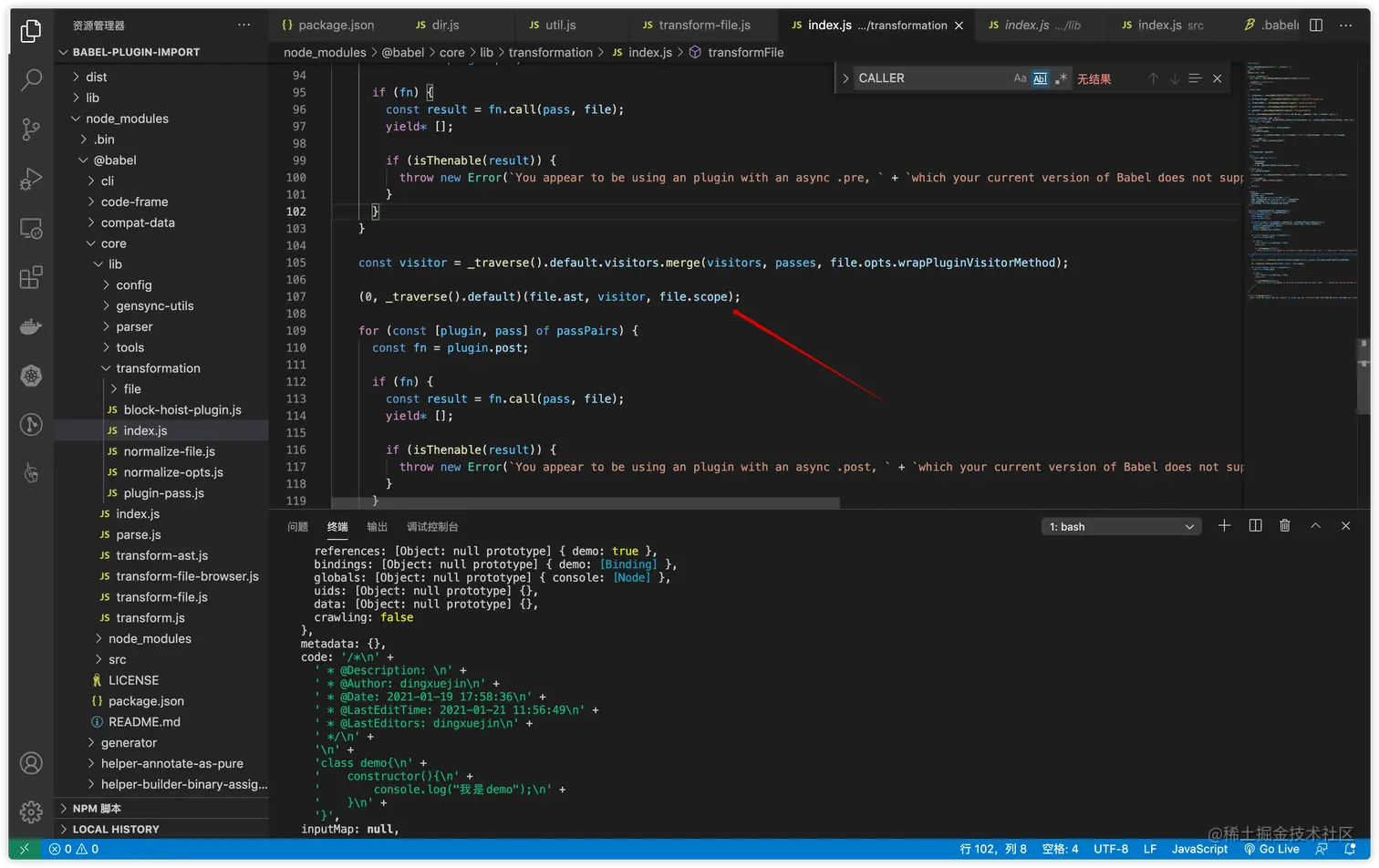Click the remote window indicator in status bar
1379x868 pixels.
pos(25,849)
